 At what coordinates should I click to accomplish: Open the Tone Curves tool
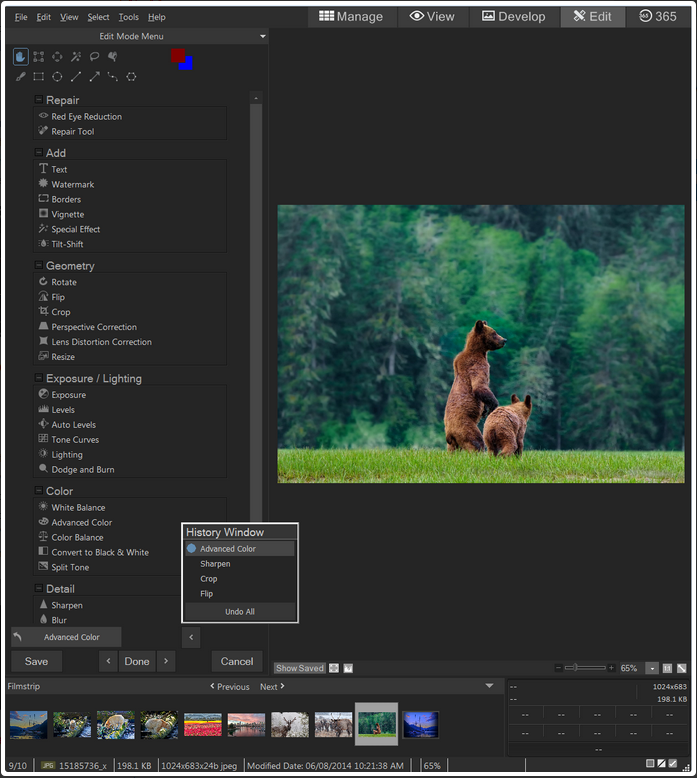(x=75, y=440)
